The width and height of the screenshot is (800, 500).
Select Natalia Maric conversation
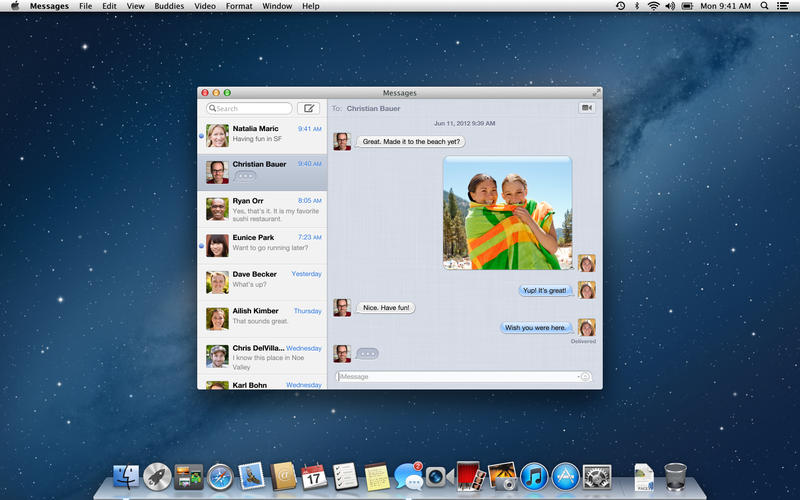[x=262, y=136]
